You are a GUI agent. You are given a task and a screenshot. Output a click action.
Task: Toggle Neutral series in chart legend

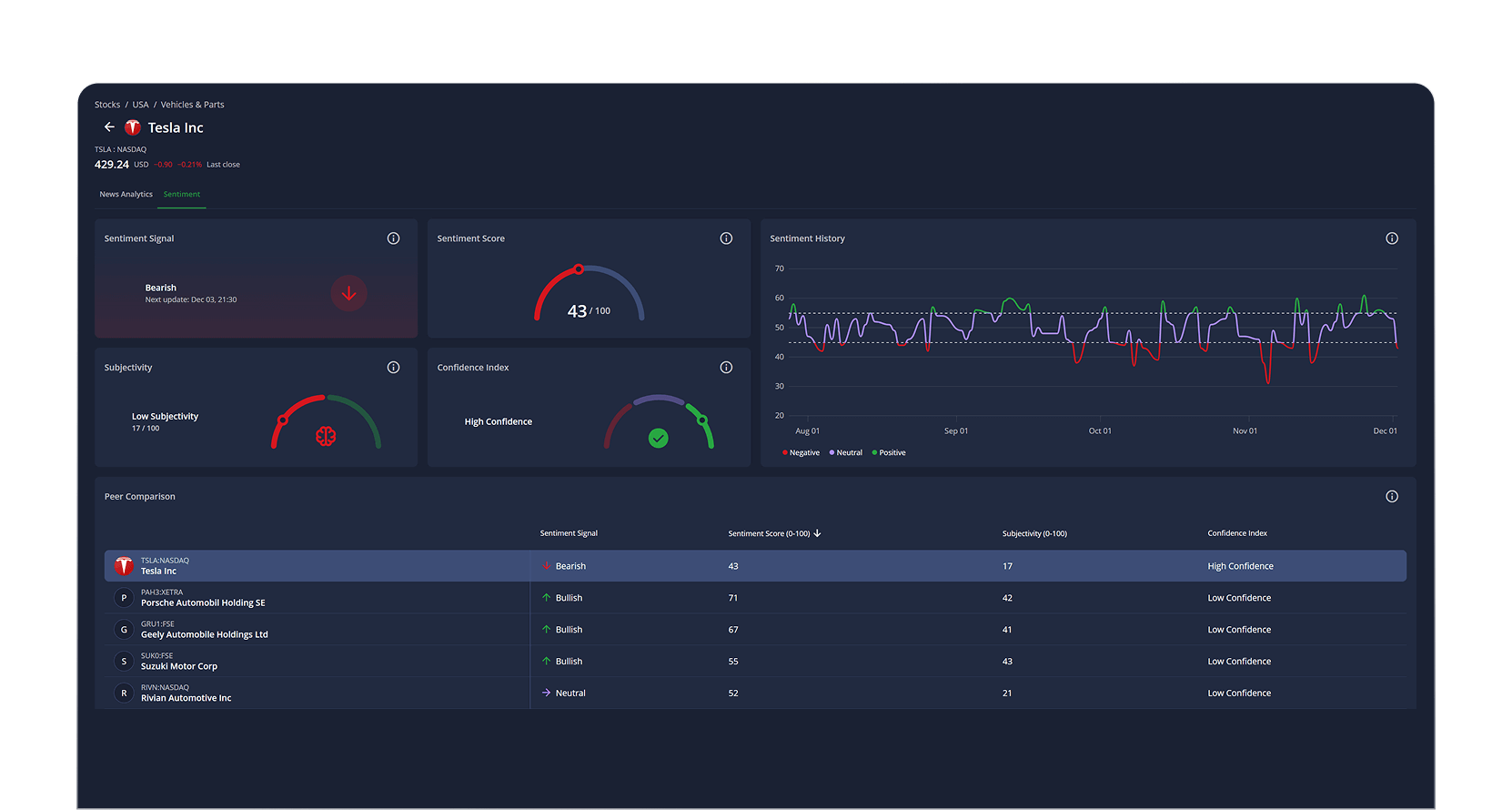pyautogui.click(x=846, y=453)
